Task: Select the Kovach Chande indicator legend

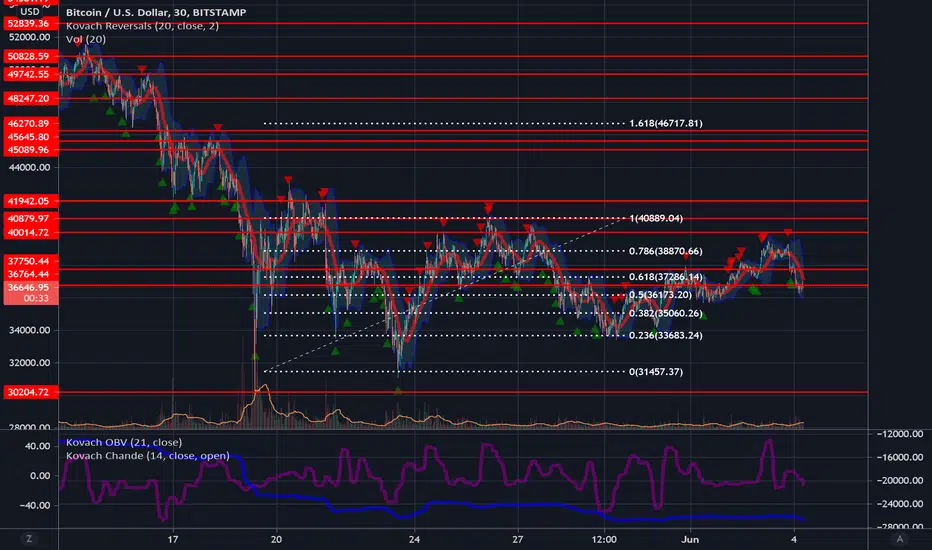Action: pyautogui.click(x=147, y=455)
